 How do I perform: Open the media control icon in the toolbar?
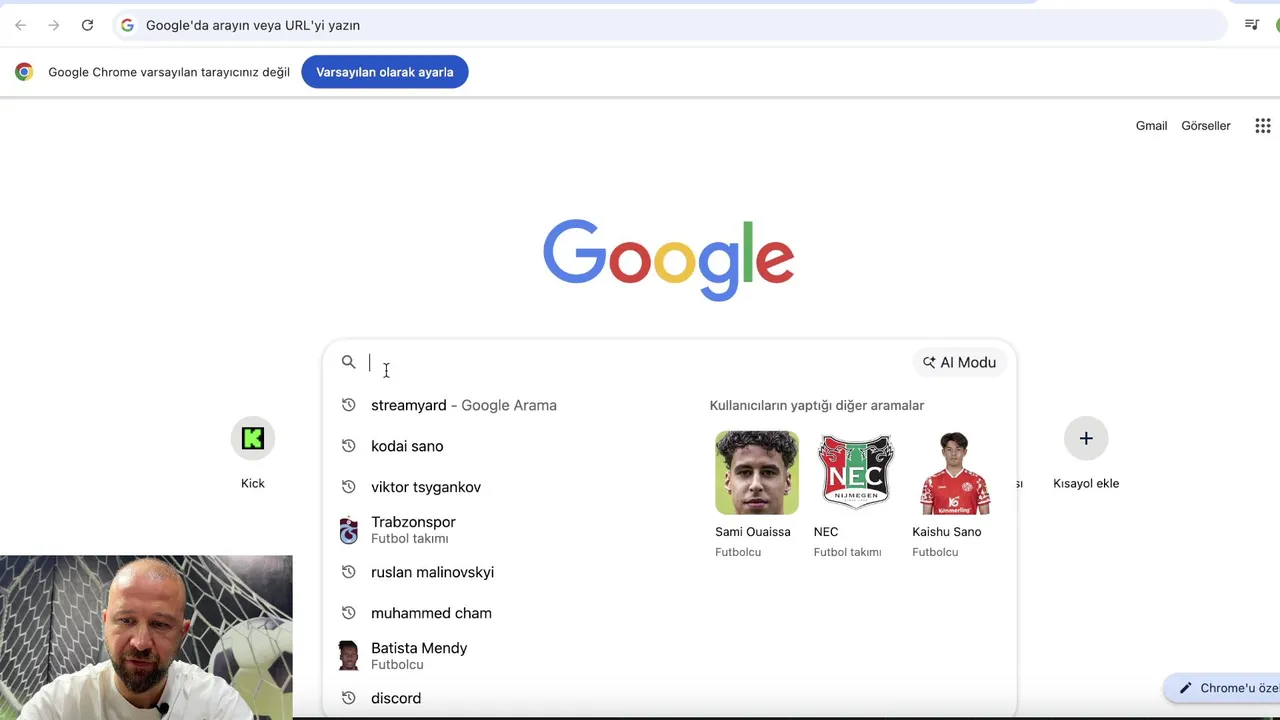coord(1252,25)
